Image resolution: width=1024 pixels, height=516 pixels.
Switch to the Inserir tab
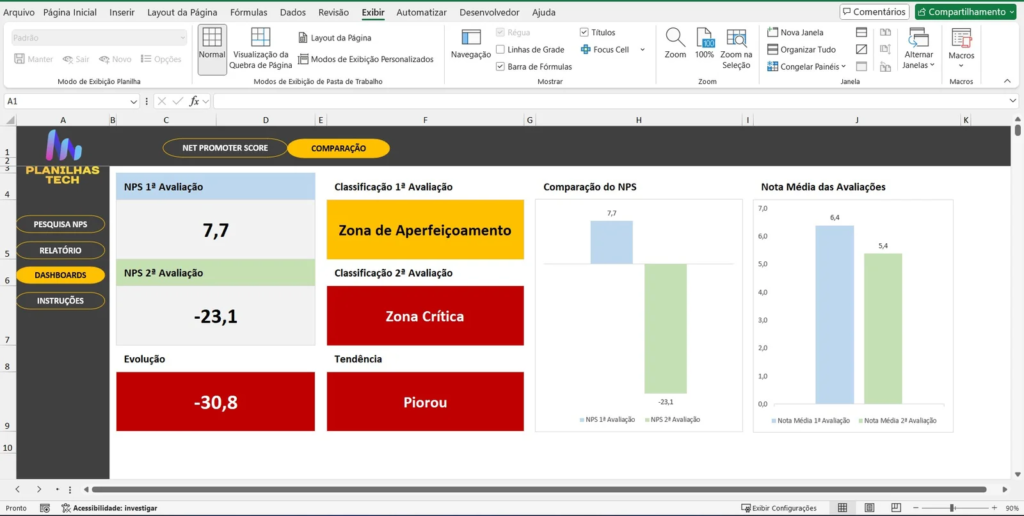pyautogui.click(x=122, y=12)
